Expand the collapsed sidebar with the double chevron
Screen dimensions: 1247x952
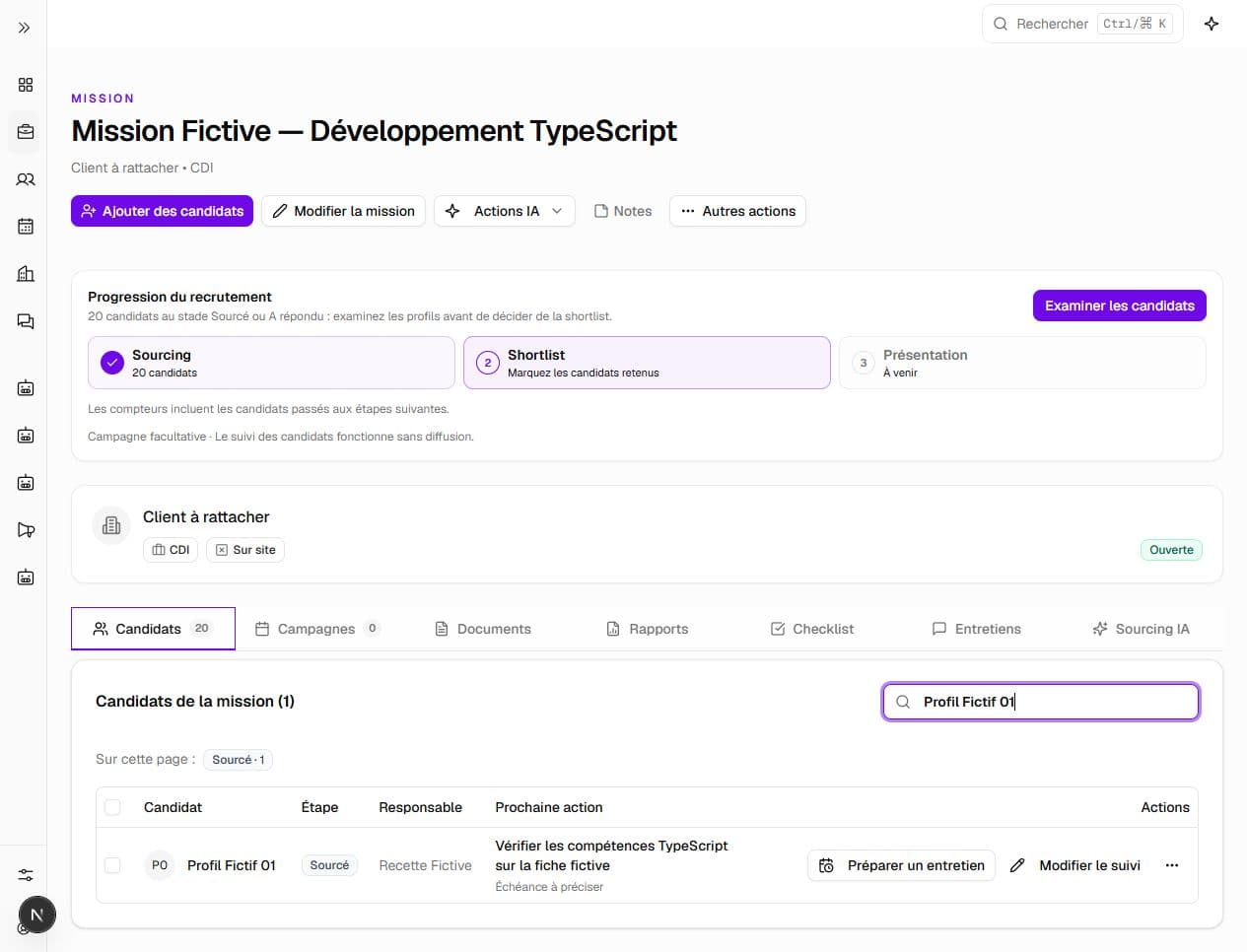[25, 28]
